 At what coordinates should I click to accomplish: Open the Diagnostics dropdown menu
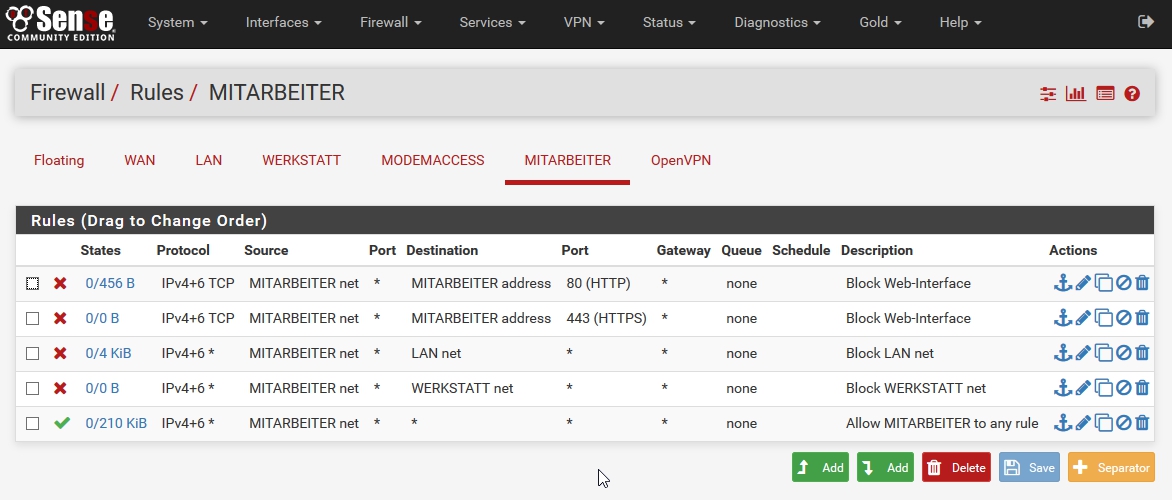tap(777, 22)
